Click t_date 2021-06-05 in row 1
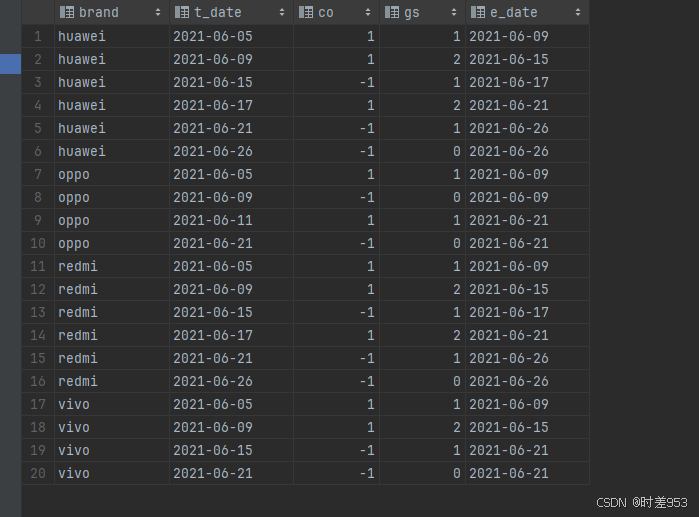This screenshot has height=517, width=699. click(231, 36)
